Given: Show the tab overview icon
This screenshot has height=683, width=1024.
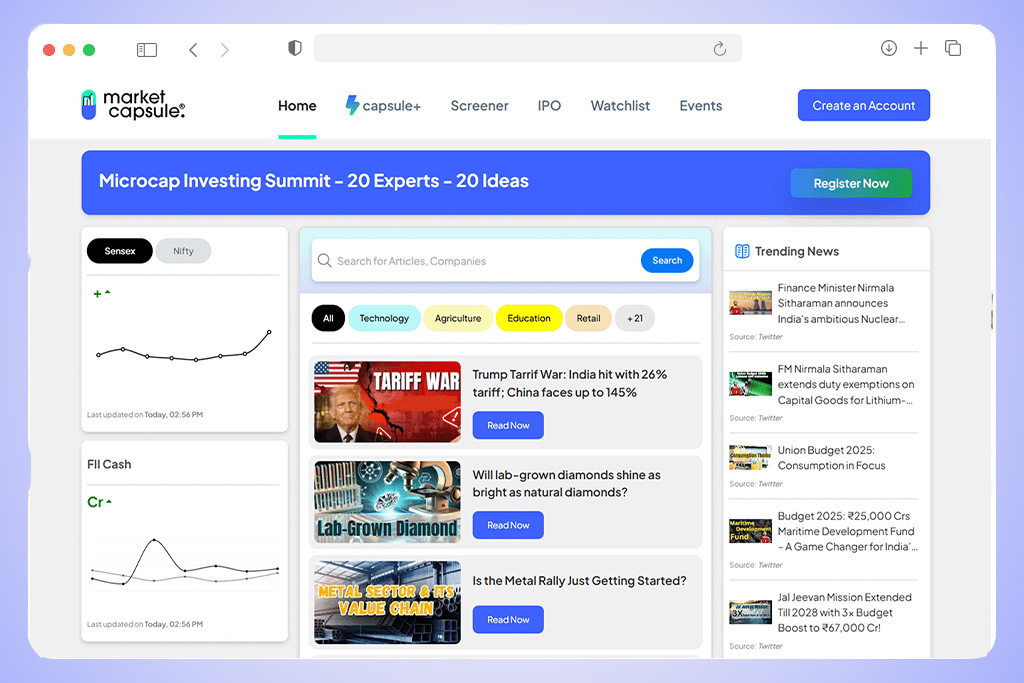Looking at the screenshot, I should point(953,48).
